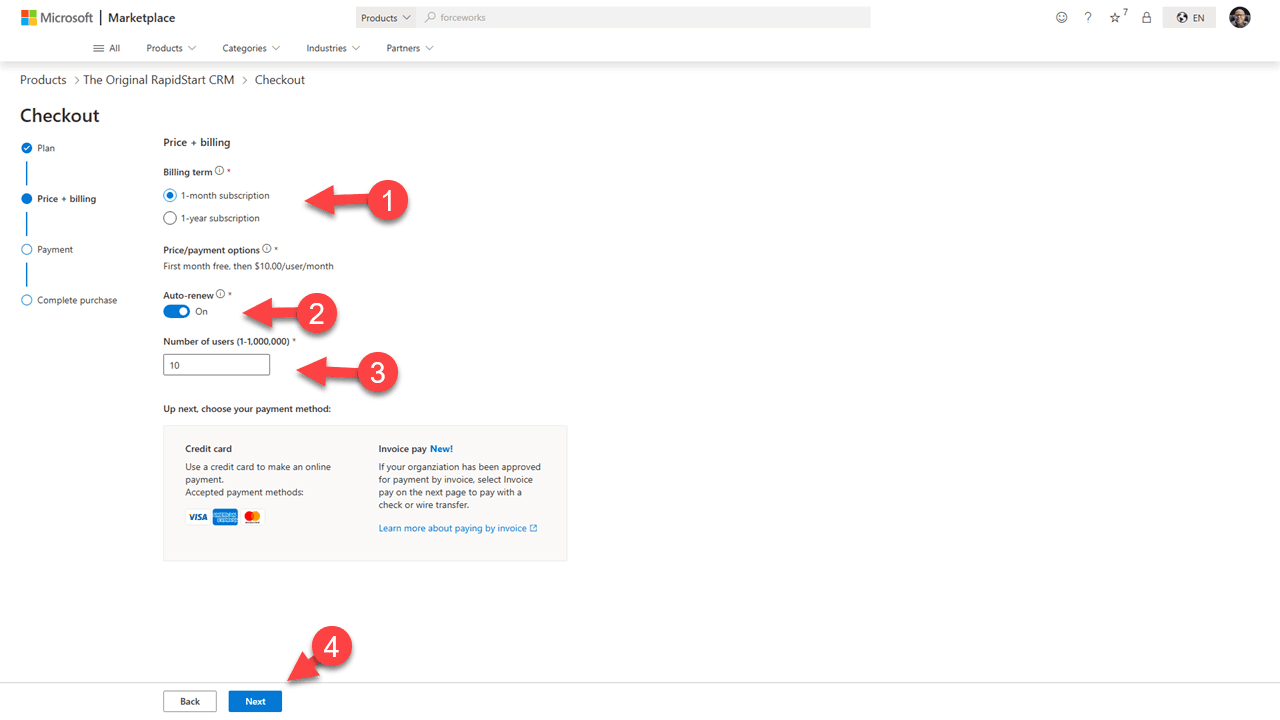
Task: Click the smiley feedback icon
Action: (x=1061, y=18)
